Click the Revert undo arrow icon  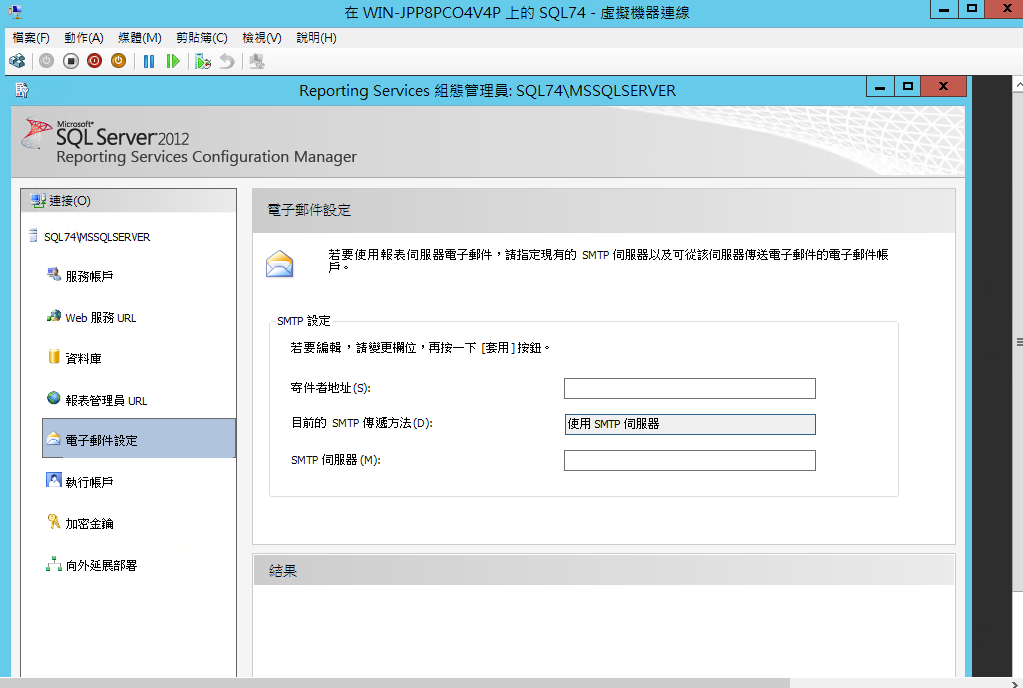(226, 61)
